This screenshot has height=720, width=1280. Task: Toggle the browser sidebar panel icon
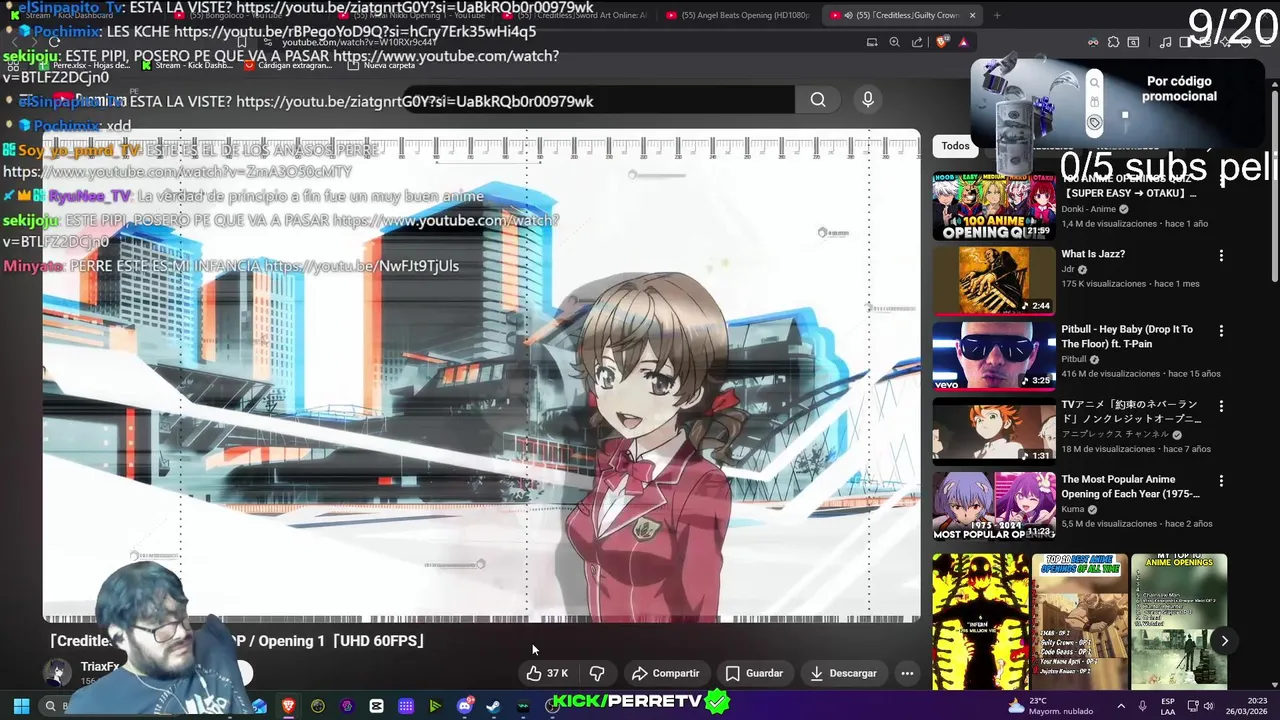(x=1186, y=42)
